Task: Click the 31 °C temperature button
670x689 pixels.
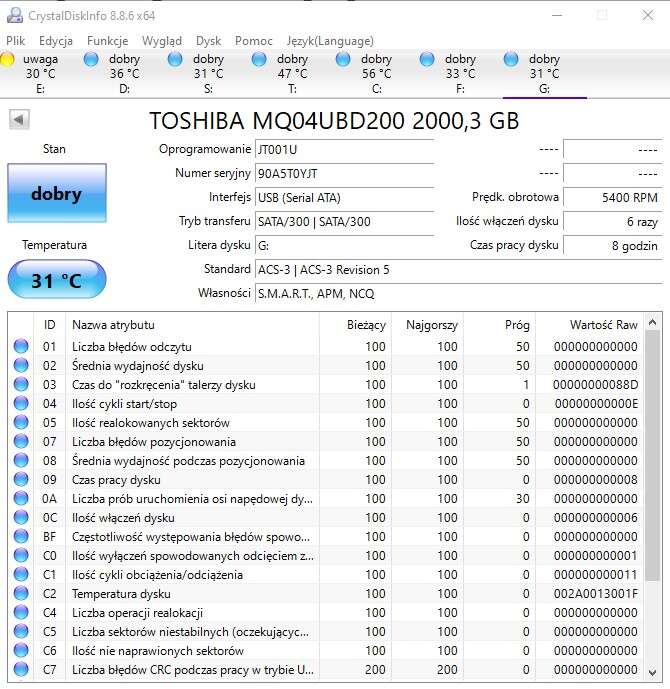Action: (56, 280)
